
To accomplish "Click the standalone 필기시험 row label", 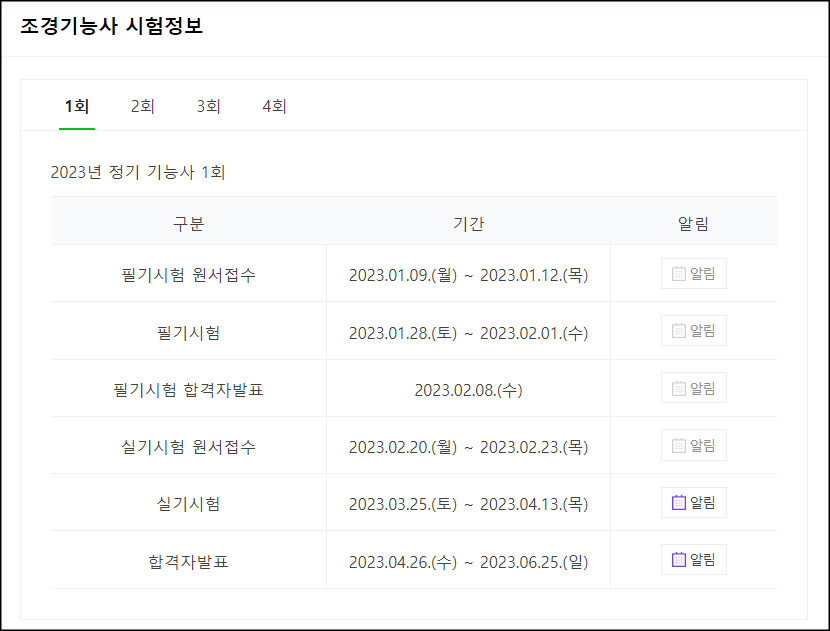I will pos(188,332).
